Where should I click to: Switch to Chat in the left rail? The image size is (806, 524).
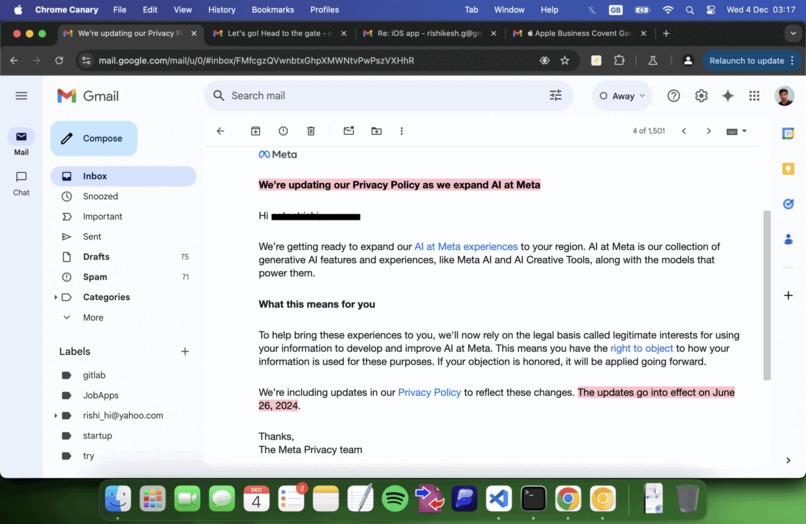tap(21, 183)
